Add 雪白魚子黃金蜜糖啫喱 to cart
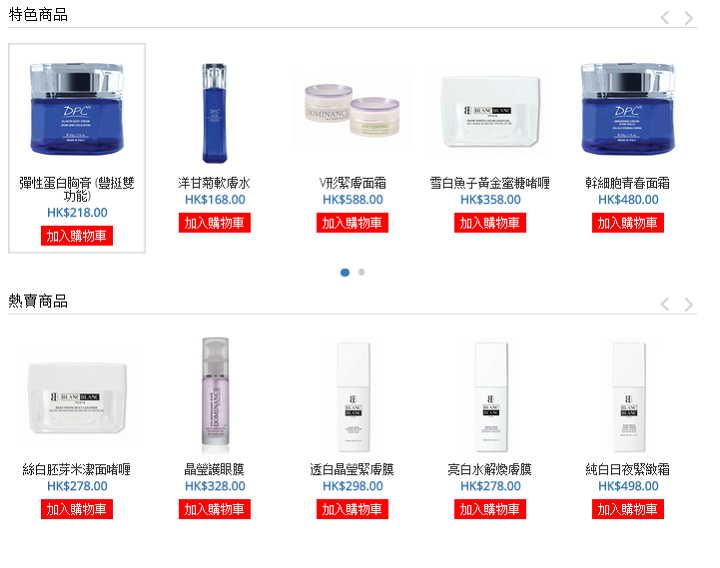Screen dimensions: 720x568 pos(490,223)
